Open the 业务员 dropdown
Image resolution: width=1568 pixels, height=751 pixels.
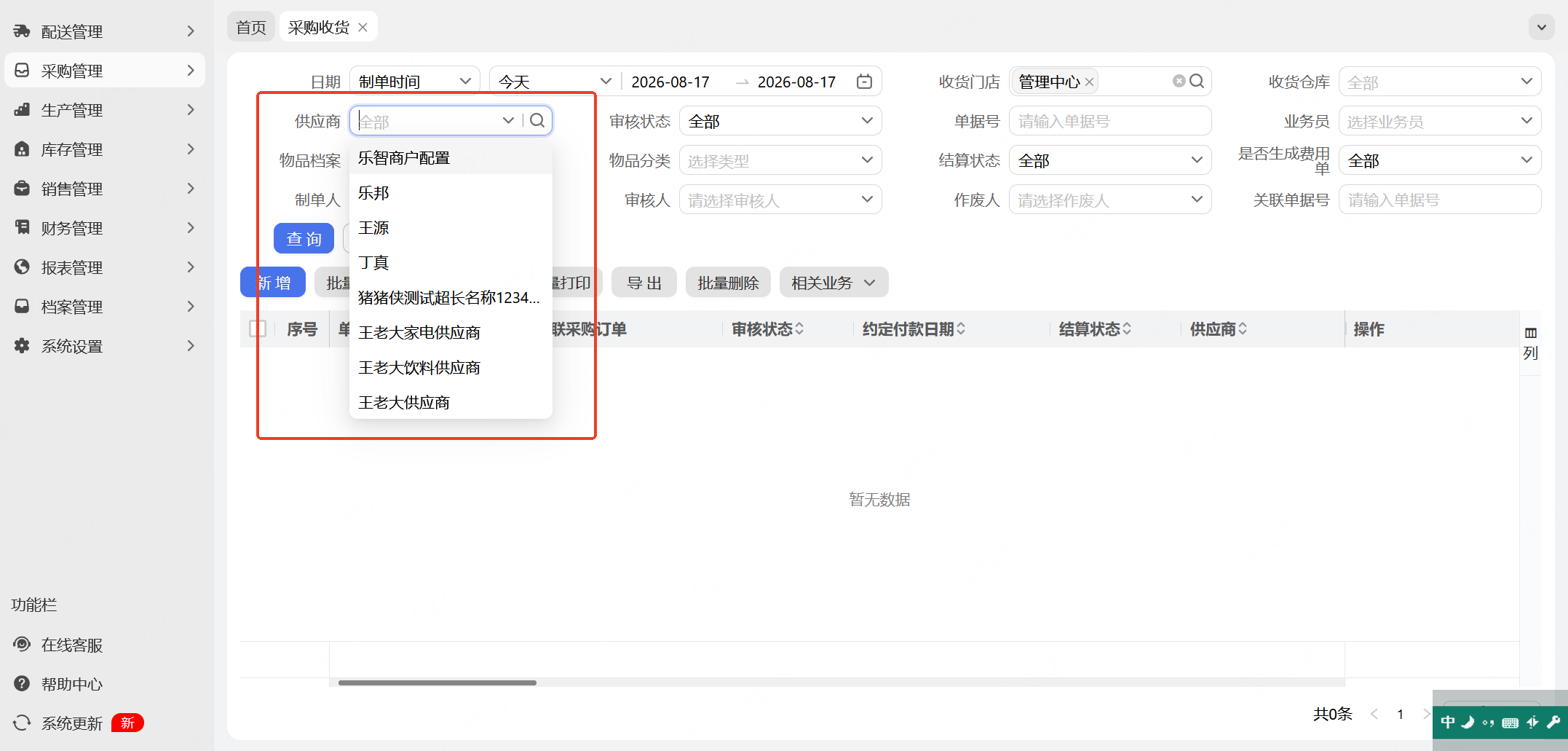pos(1439,121)
